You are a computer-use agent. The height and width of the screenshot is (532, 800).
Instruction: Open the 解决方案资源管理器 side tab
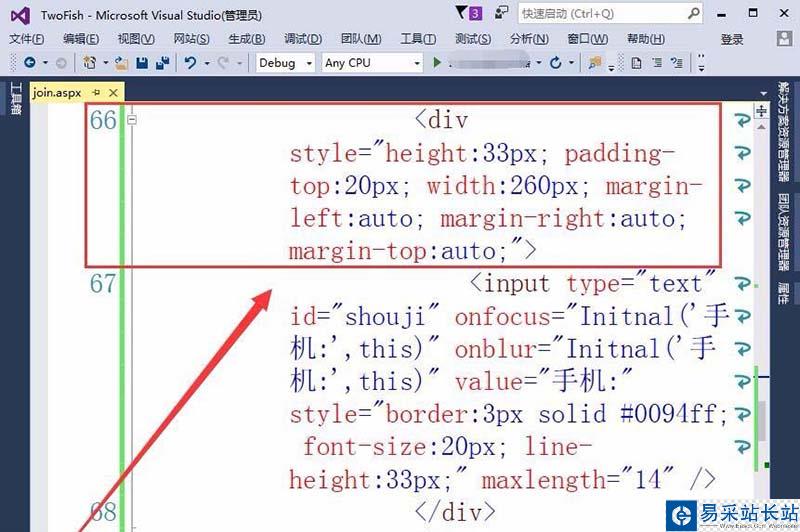click(783, 131)
